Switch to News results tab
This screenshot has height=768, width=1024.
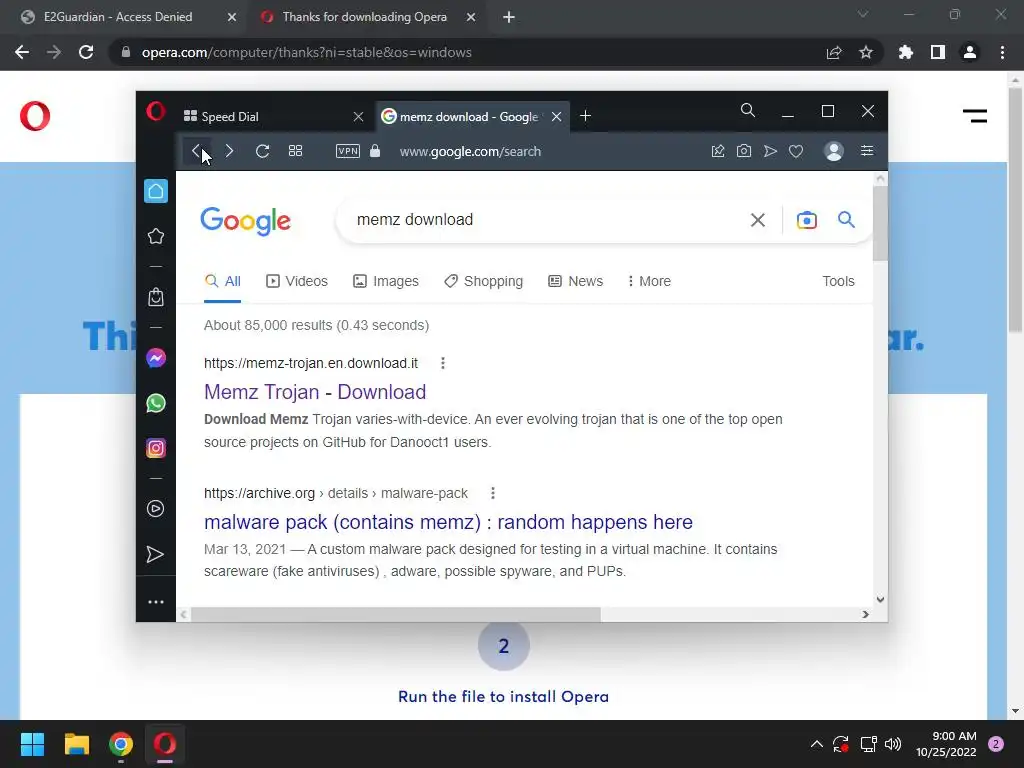point(575,281)
